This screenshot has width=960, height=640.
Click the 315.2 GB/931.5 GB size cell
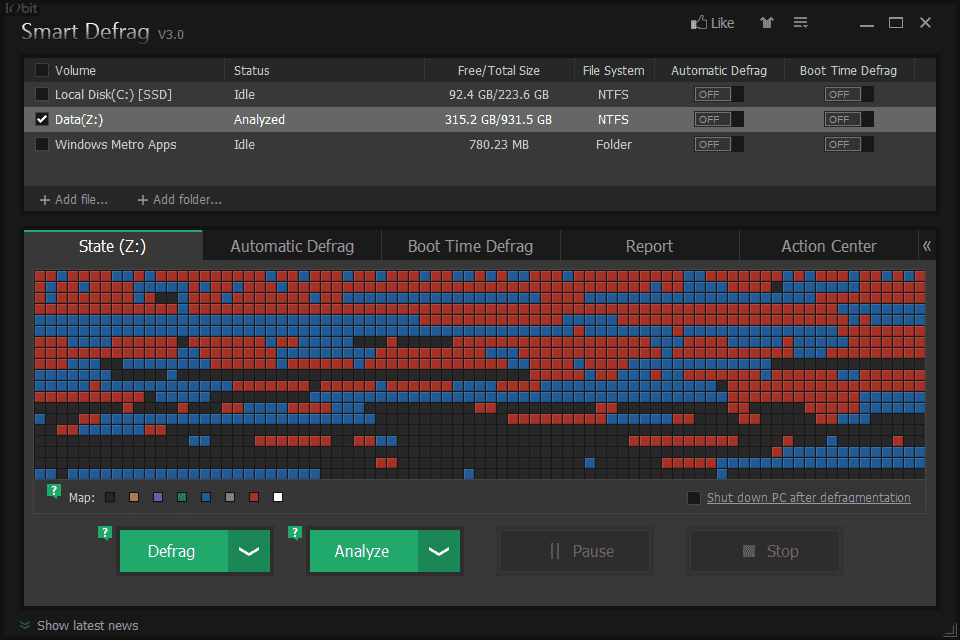(498, 119)
